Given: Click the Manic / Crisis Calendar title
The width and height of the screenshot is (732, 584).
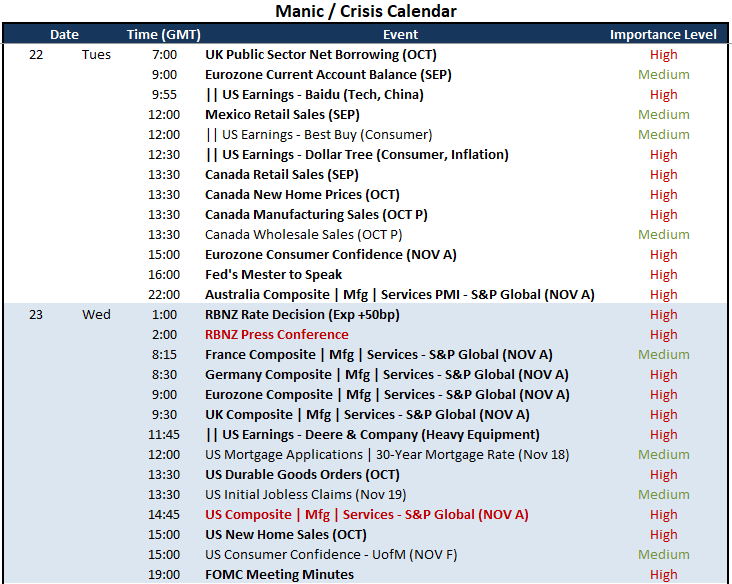Looking at the screenshot, I should click(x=366, y=11).
